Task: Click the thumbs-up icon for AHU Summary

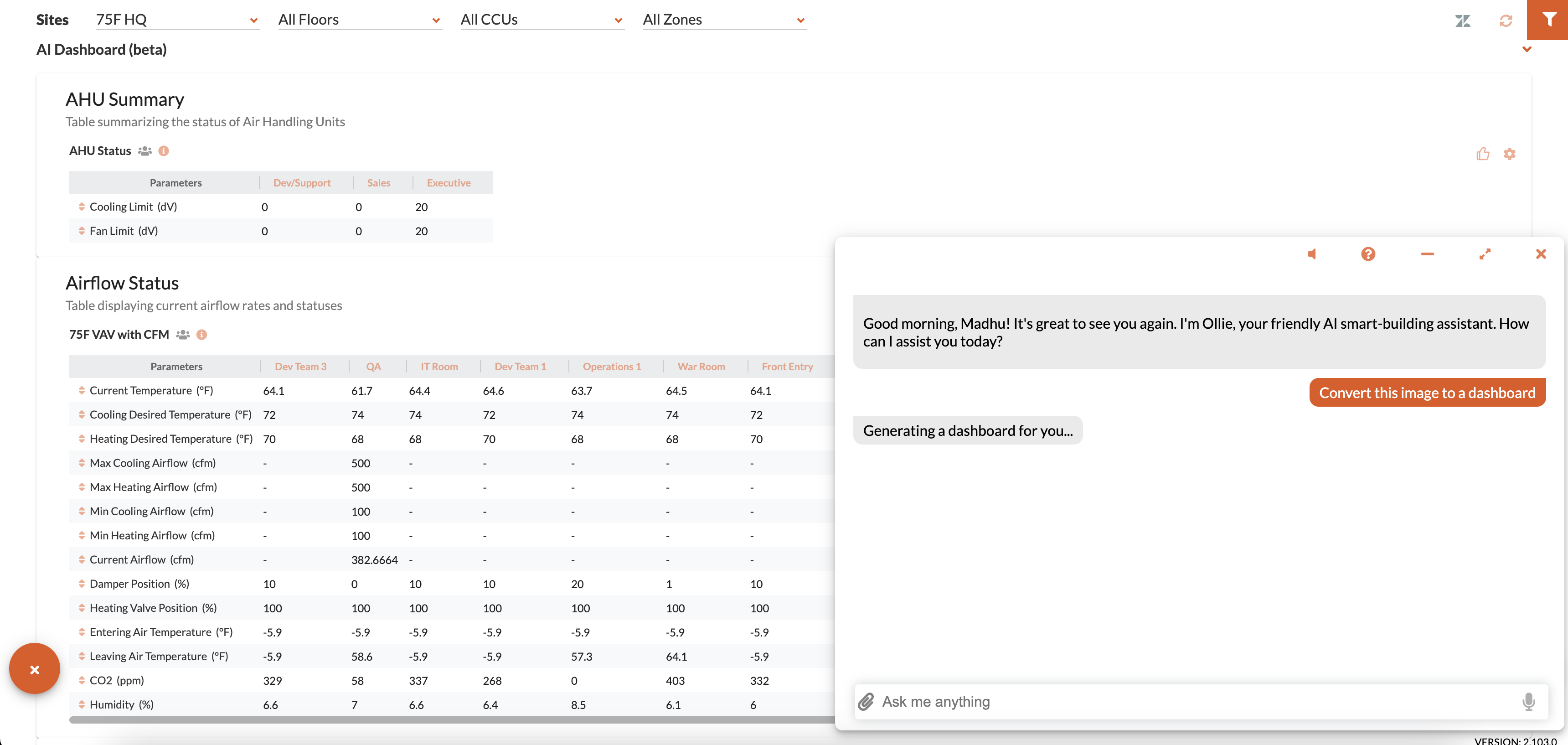Action: (1483, 154)
